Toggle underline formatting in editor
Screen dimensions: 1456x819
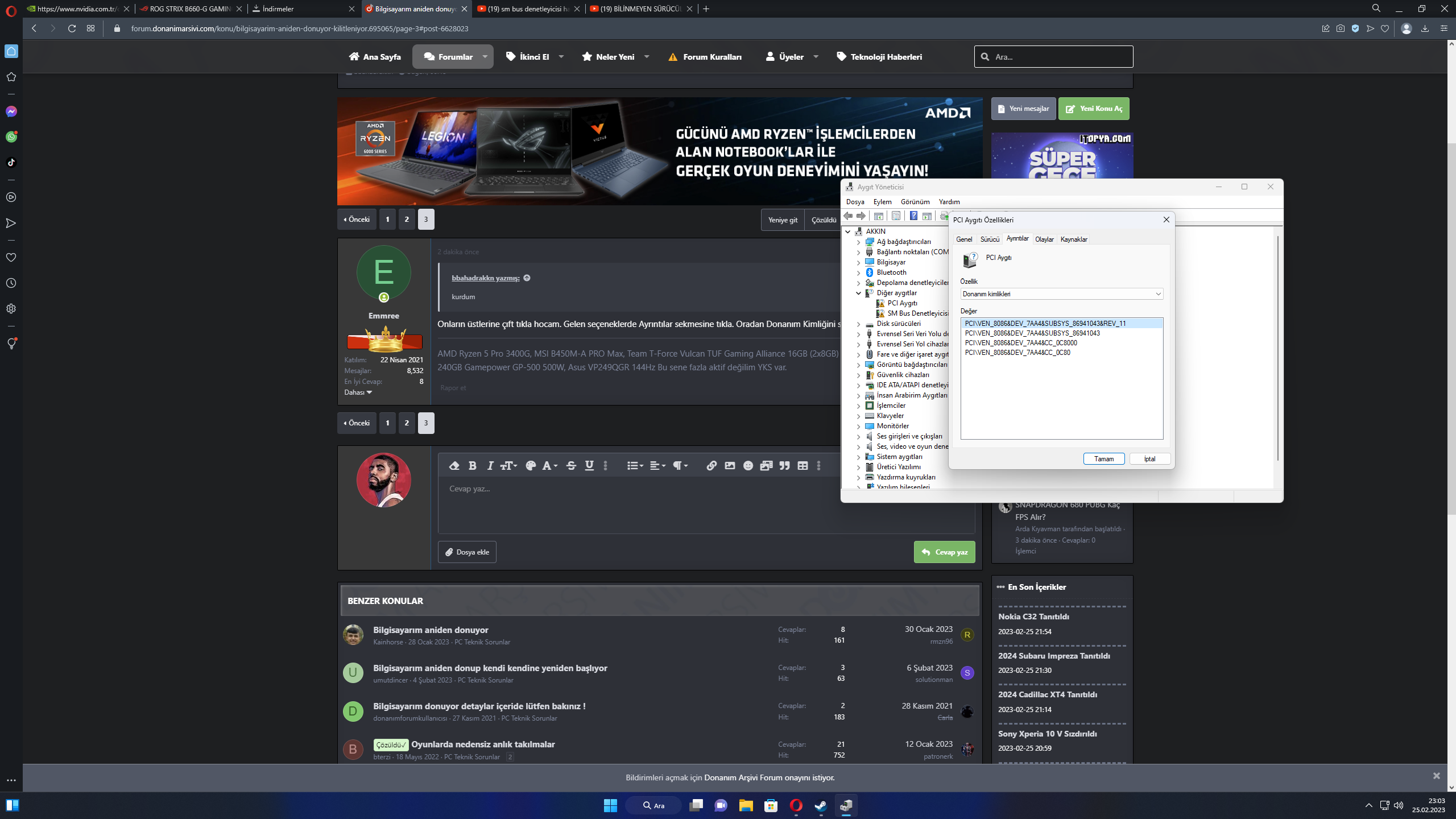click(589, 466)
